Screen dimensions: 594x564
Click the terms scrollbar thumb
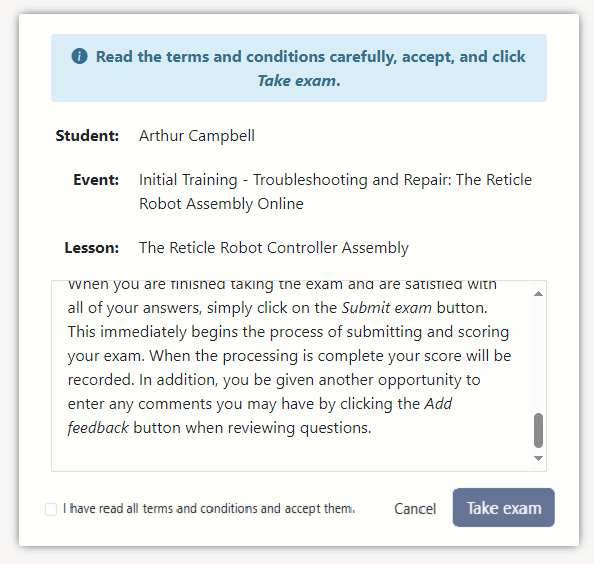538,430
